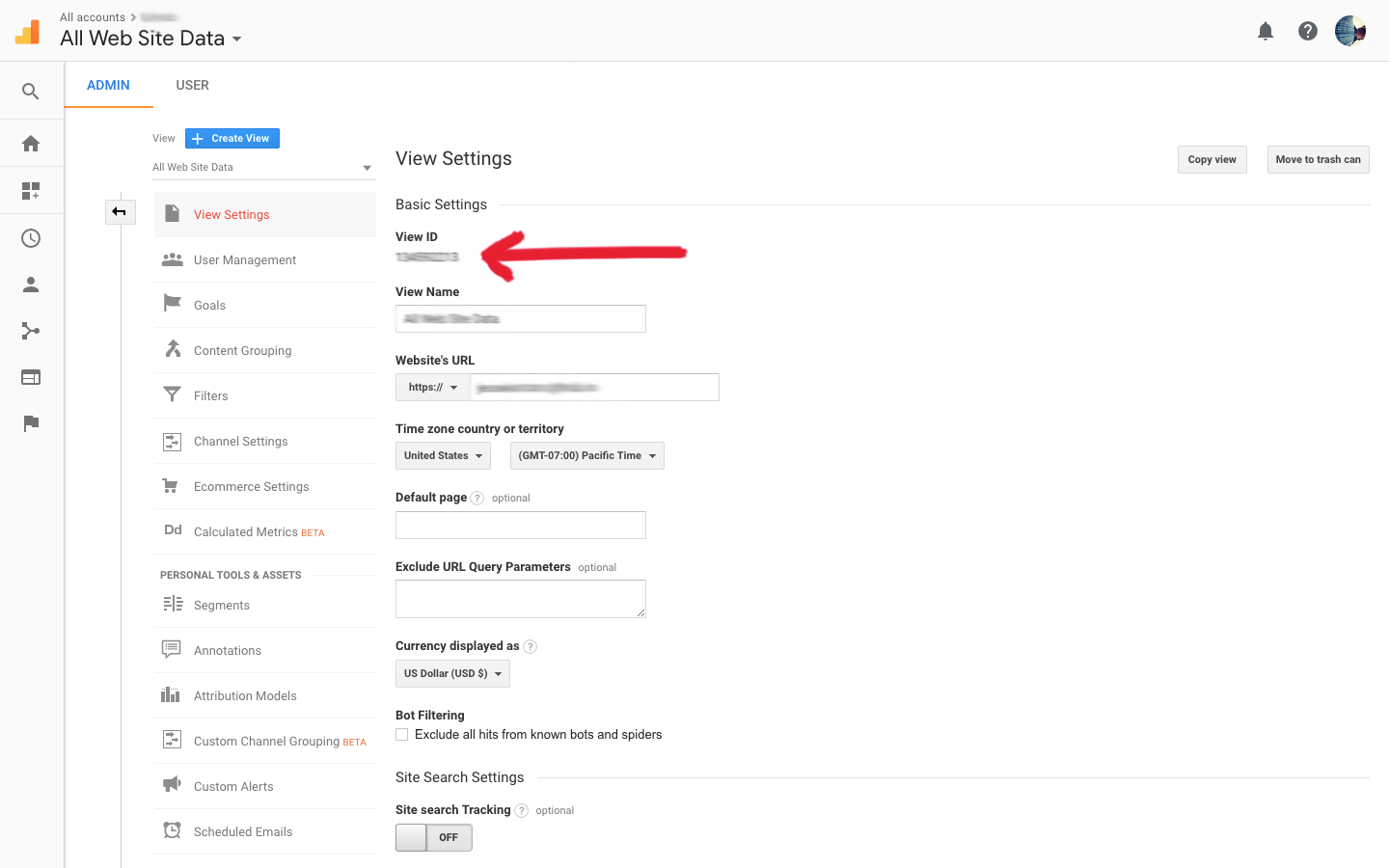Open the Pacific Time zone dropdown
Image resolution: width=1389 pixels, height=868 pixels.
pyautogui.click(x=586, y=456)
